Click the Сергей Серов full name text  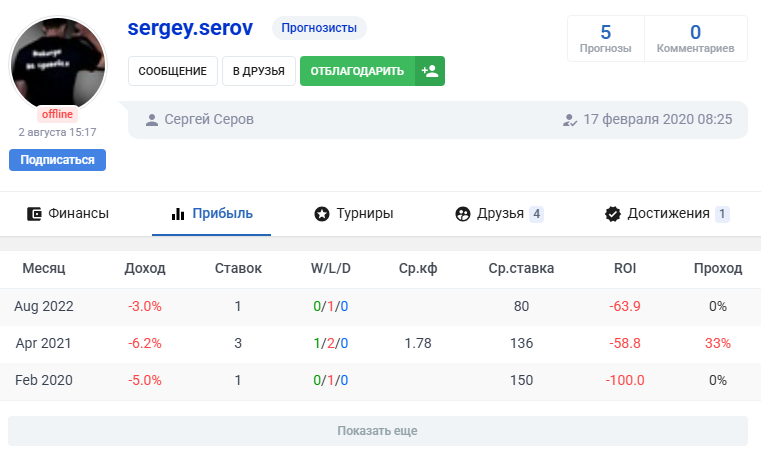(x=209, y=119)
